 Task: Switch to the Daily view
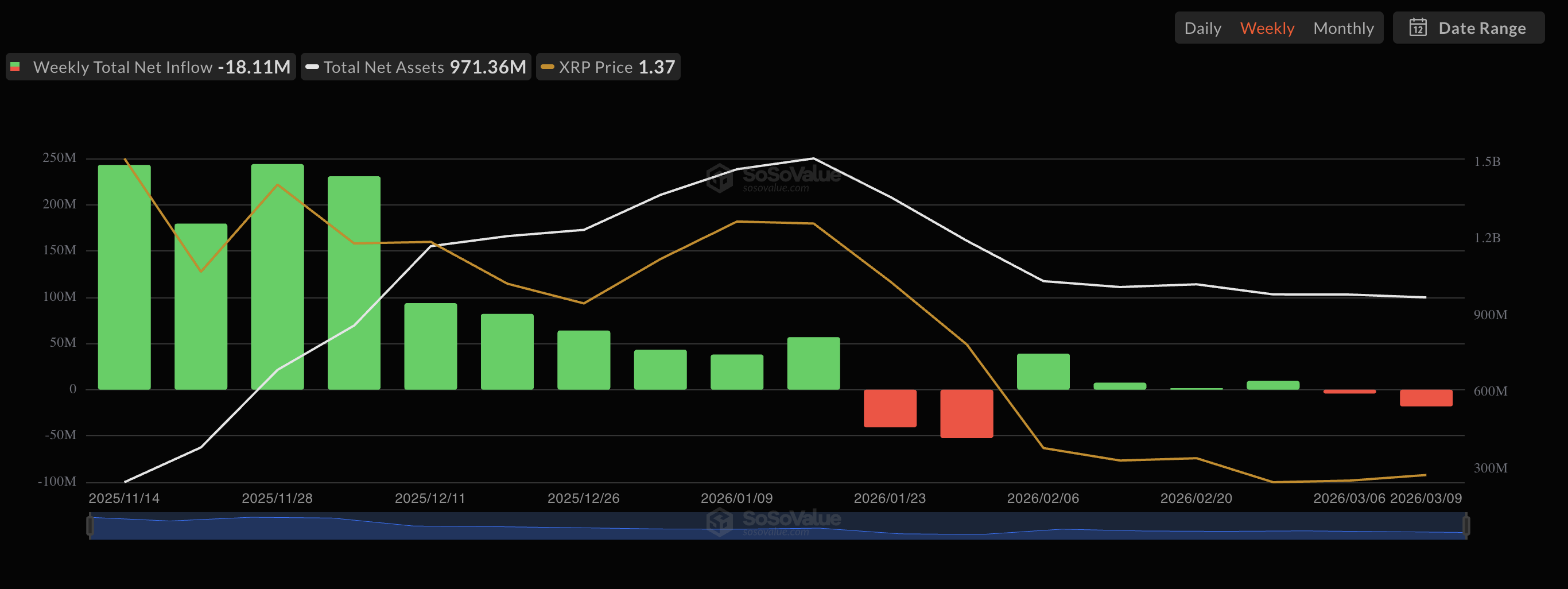tap(1202, 28)
